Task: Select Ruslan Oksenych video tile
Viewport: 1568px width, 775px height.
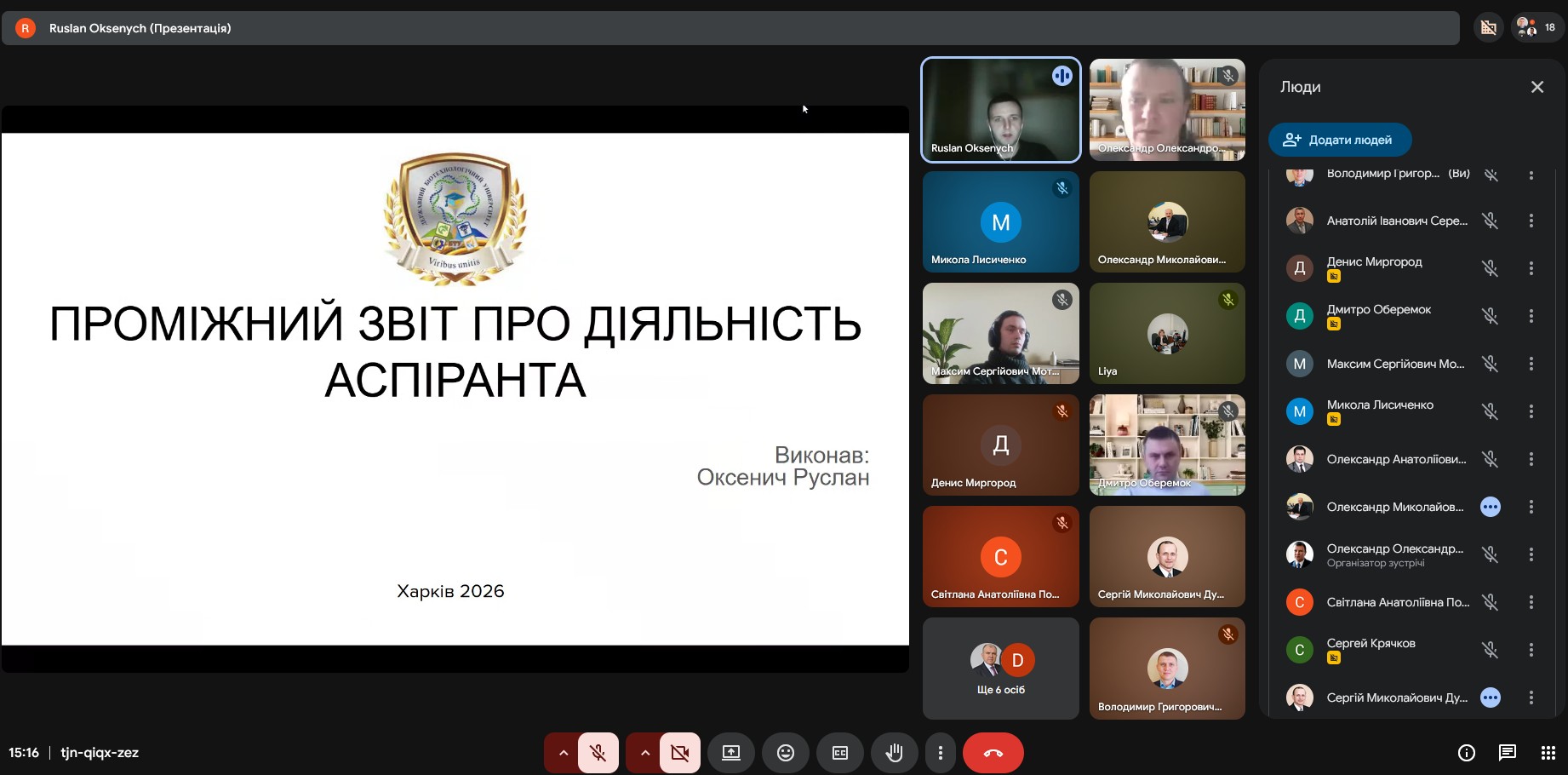Action: click(x=1000, y=110)
